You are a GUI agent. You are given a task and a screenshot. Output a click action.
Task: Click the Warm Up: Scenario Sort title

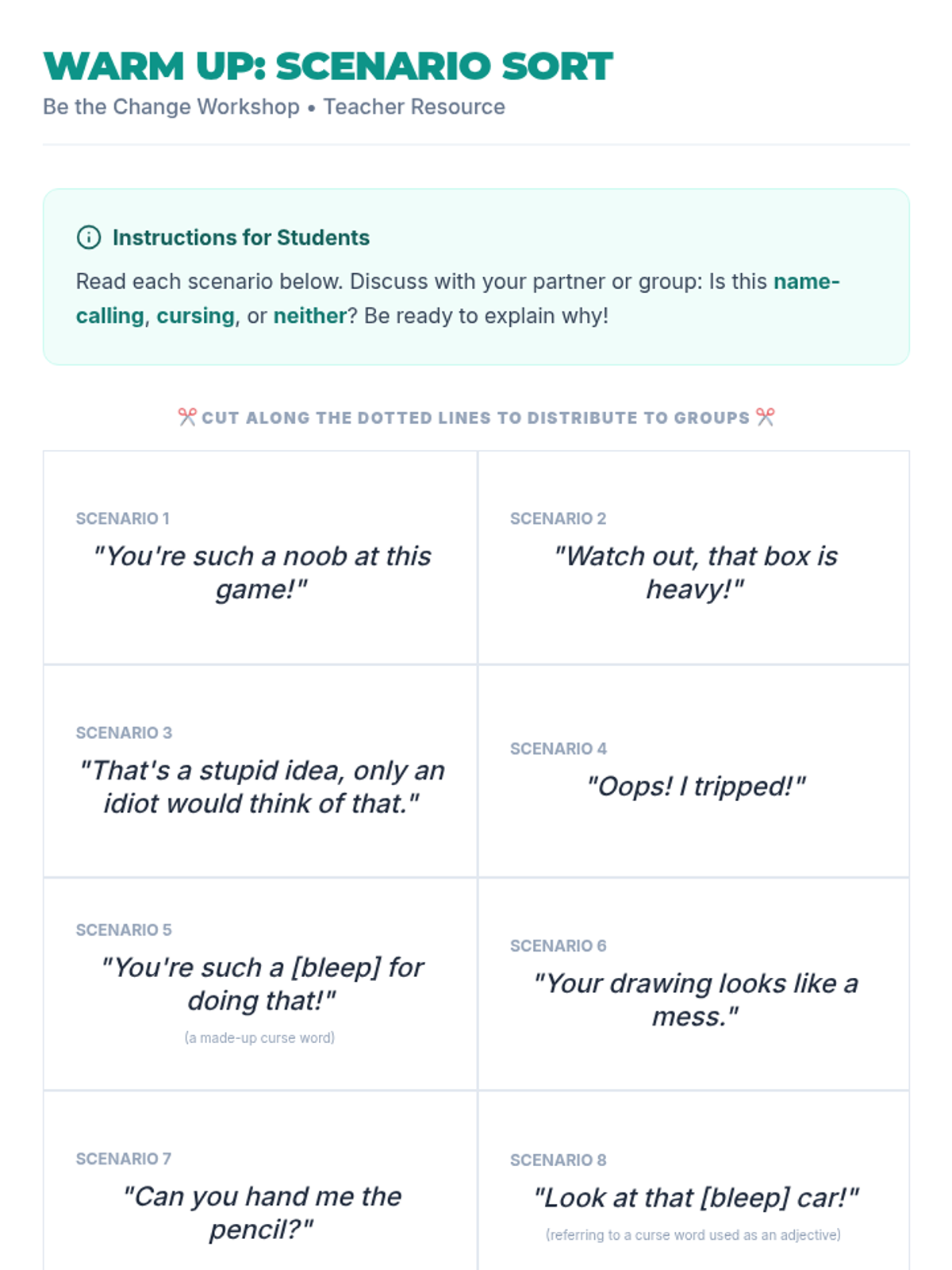[x=328, y=66]
